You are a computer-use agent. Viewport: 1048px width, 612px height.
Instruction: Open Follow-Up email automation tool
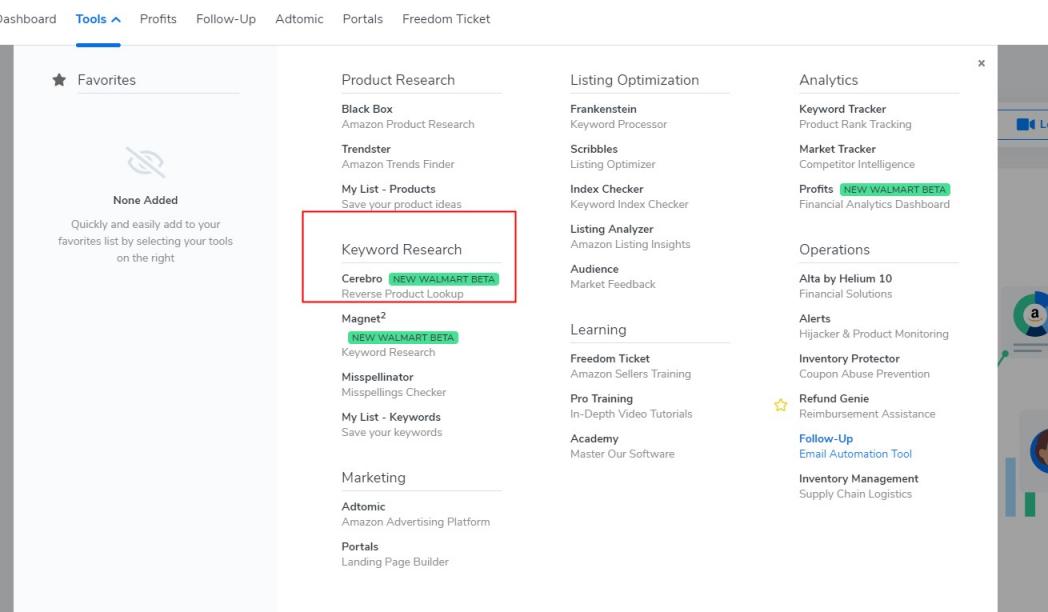point(825,439)
